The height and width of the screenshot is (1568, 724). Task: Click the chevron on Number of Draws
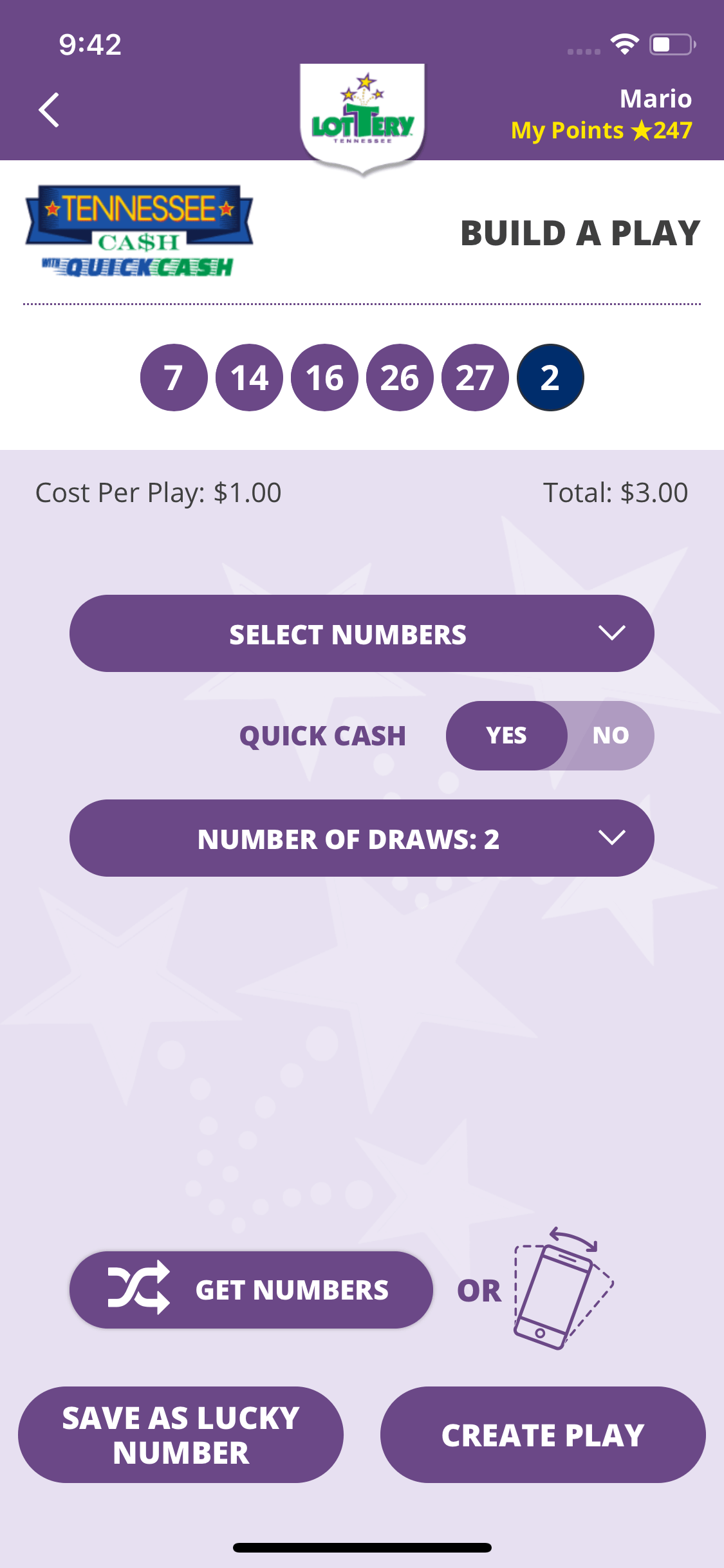(611, 837)
